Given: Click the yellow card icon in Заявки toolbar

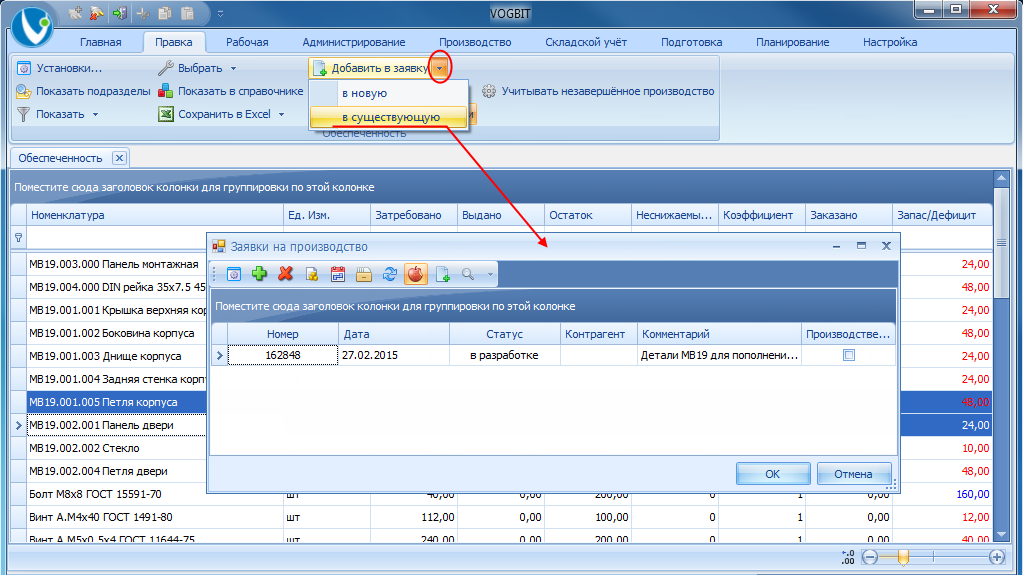Looking at the screenshot, I should pyautogui.click(x=363, y=274).
